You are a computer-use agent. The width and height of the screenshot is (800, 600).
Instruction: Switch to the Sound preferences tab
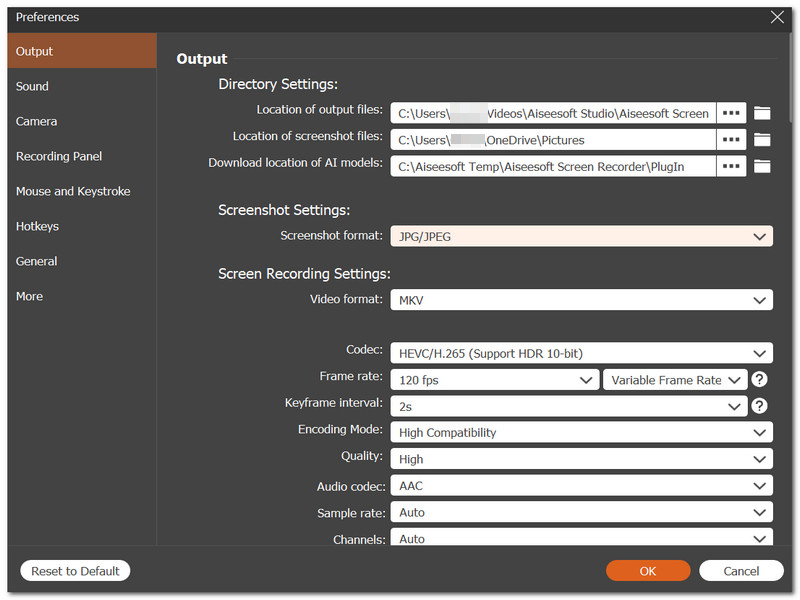[82, 86]
